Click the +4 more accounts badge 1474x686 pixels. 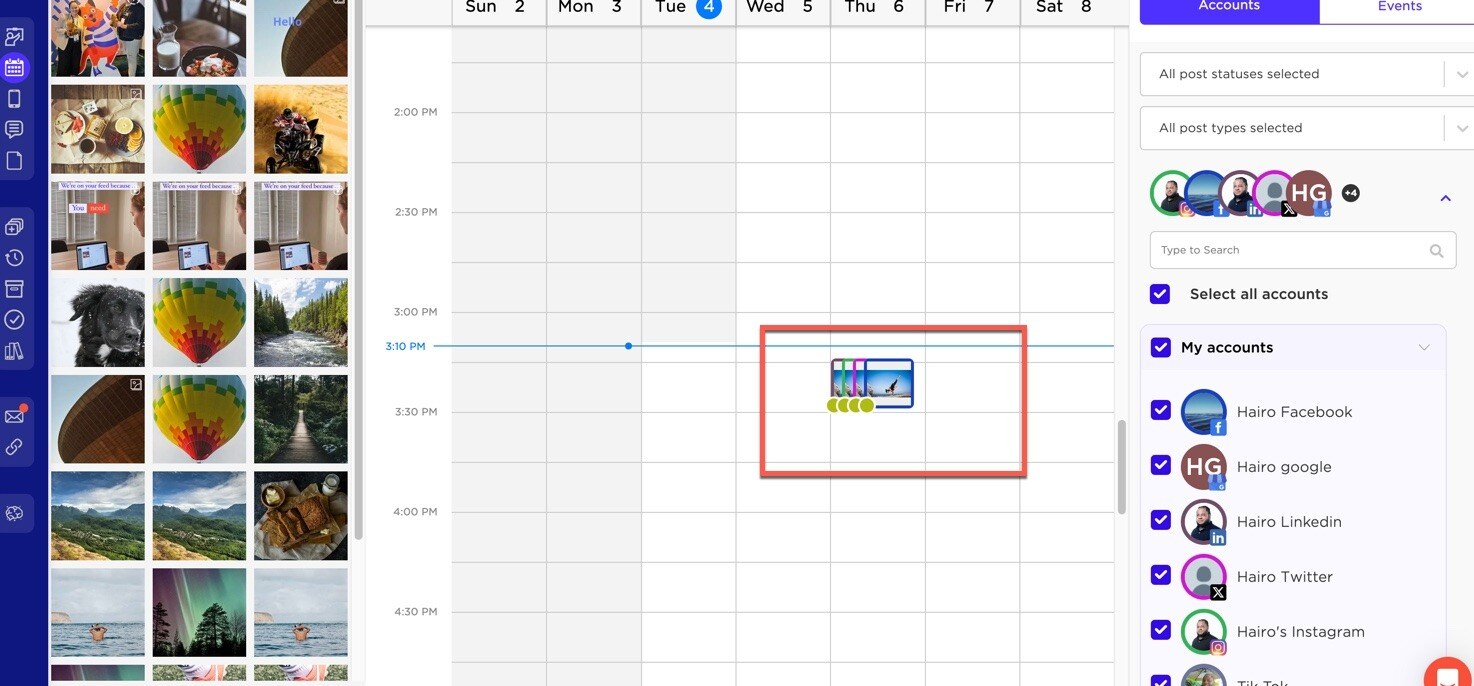1350,193
